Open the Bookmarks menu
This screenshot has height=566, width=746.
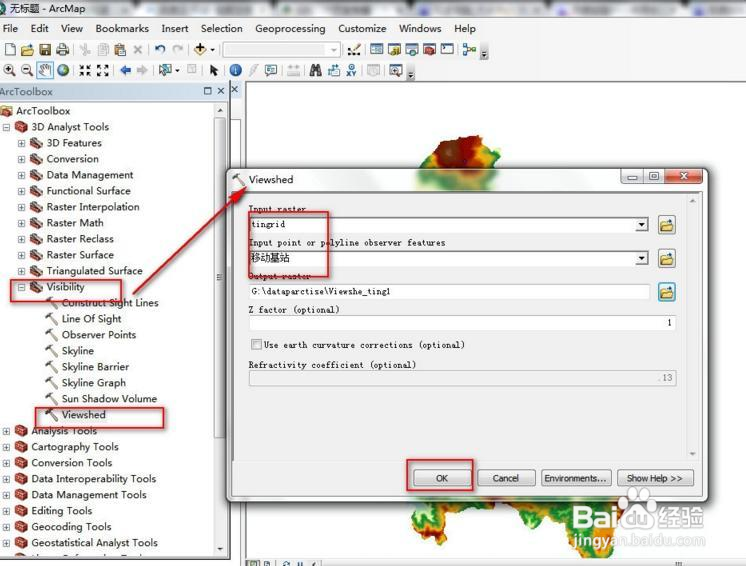(122, 29)
